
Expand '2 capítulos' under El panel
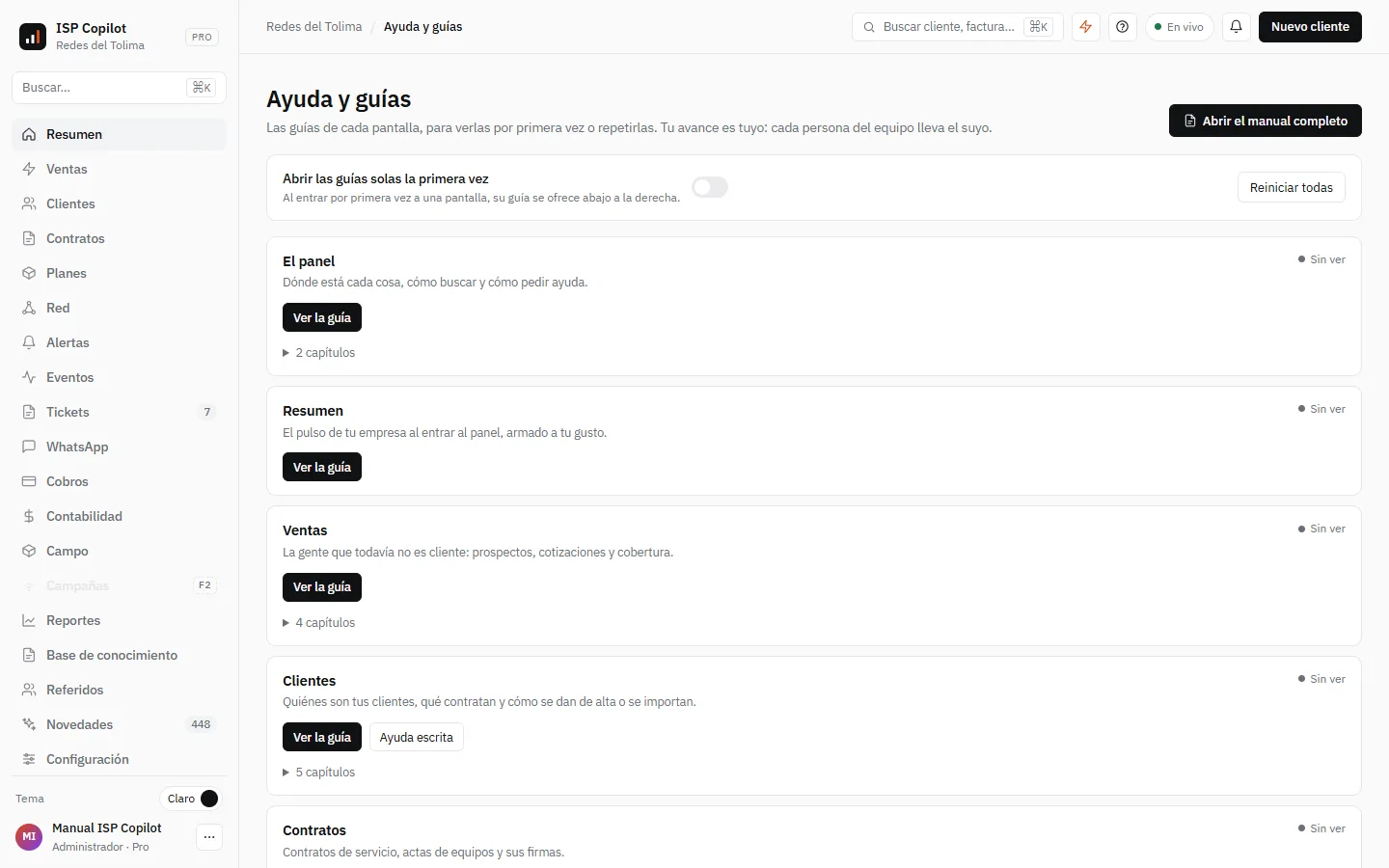coord(318,353)
